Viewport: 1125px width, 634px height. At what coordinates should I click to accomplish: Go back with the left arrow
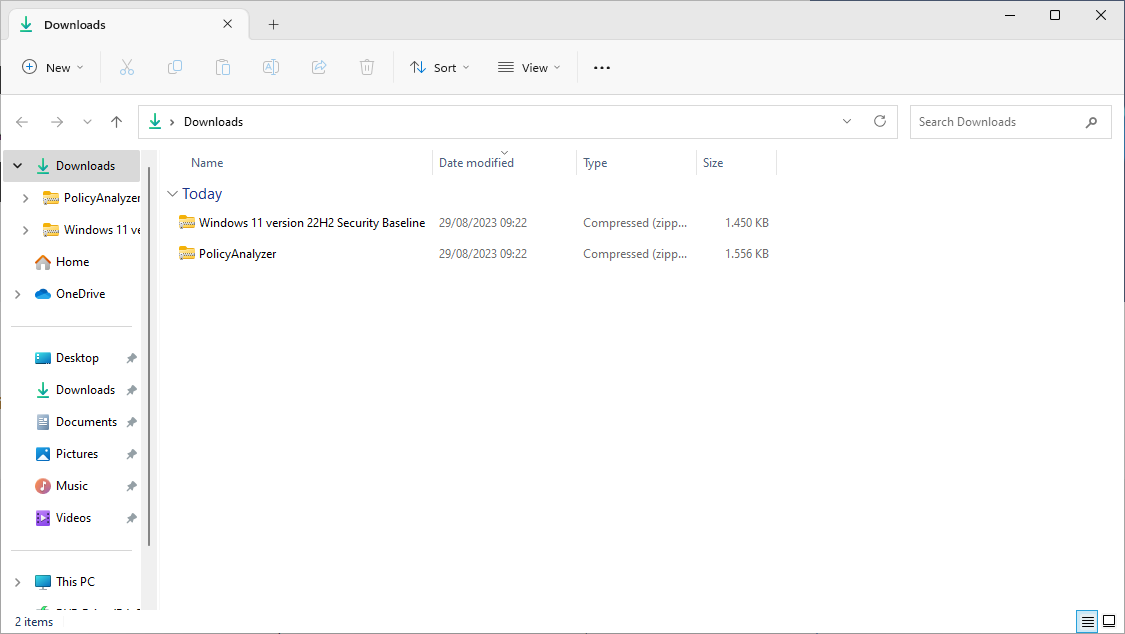pyautogui.click(x=22, y=122)
